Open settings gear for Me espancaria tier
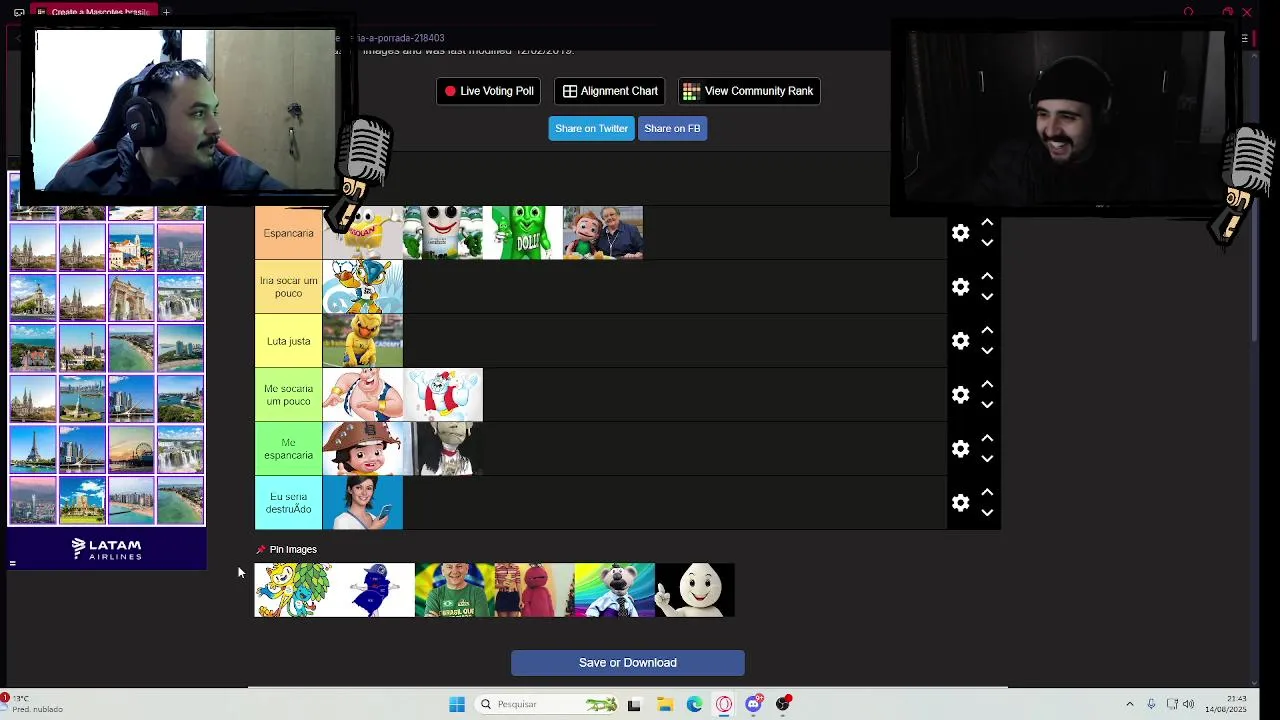 [x=960, y=449]
